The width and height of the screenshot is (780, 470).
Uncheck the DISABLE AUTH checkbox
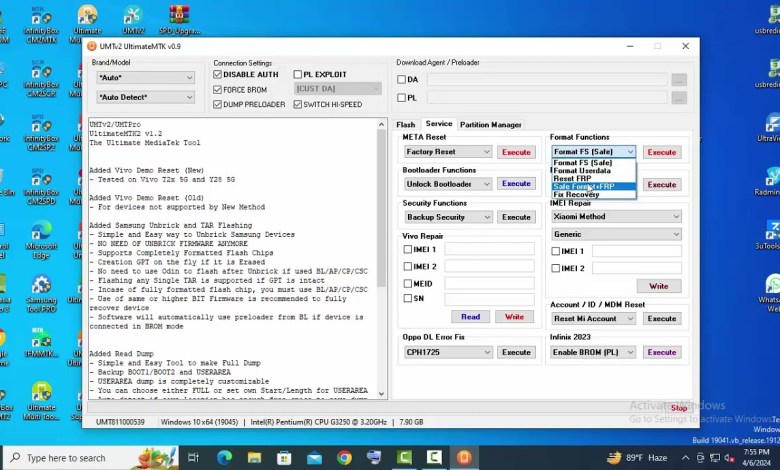(218, 75)
